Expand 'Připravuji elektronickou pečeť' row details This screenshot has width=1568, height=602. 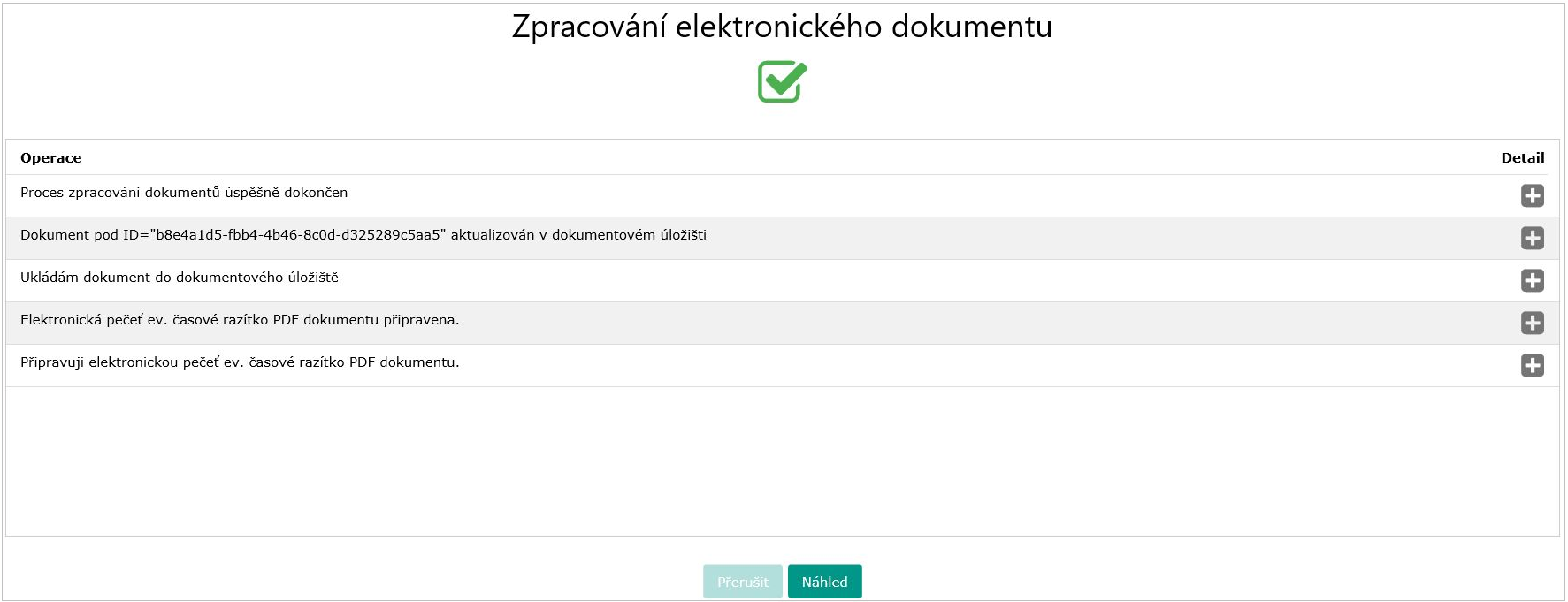pos(1532,365)
